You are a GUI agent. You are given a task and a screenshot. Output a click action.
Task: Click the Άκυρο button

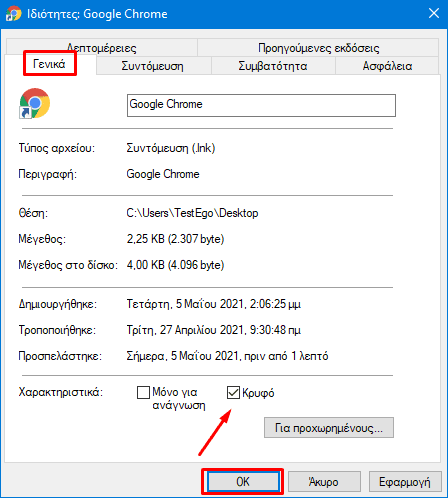point(324,482)
